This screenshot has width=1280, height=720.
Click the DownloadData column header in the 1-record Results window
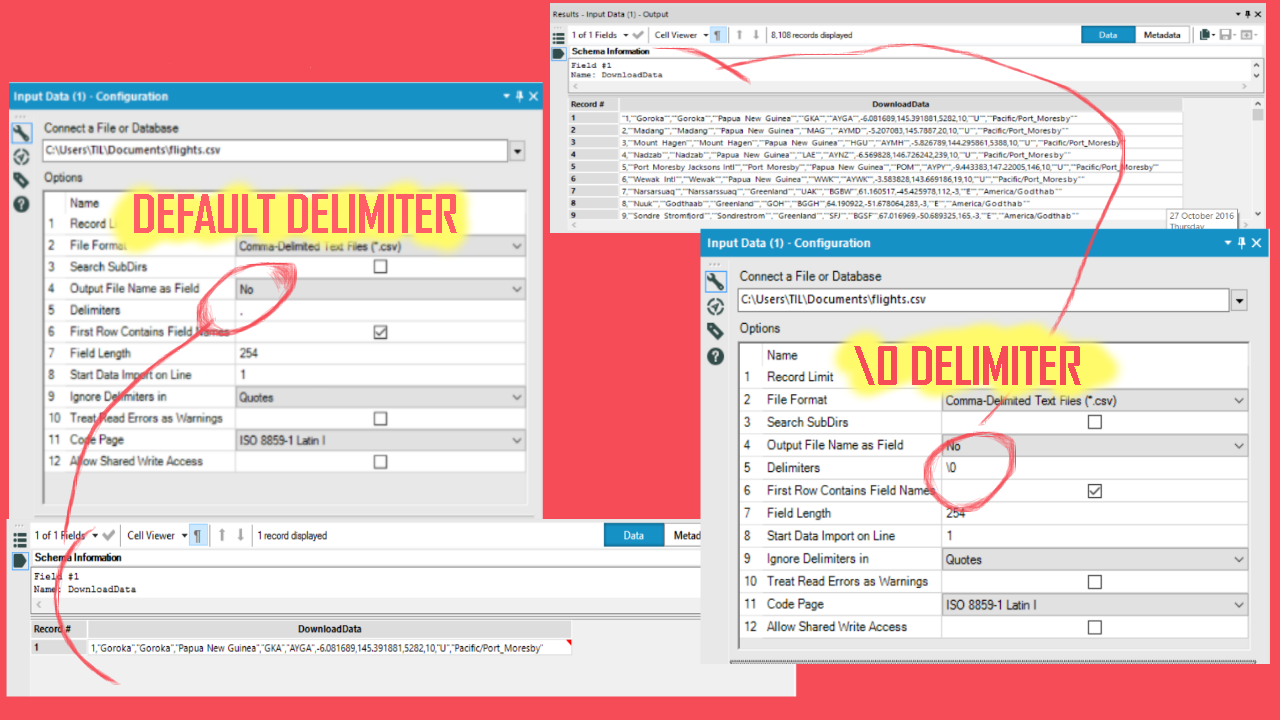pyautogui.click(x=330, y=629)
